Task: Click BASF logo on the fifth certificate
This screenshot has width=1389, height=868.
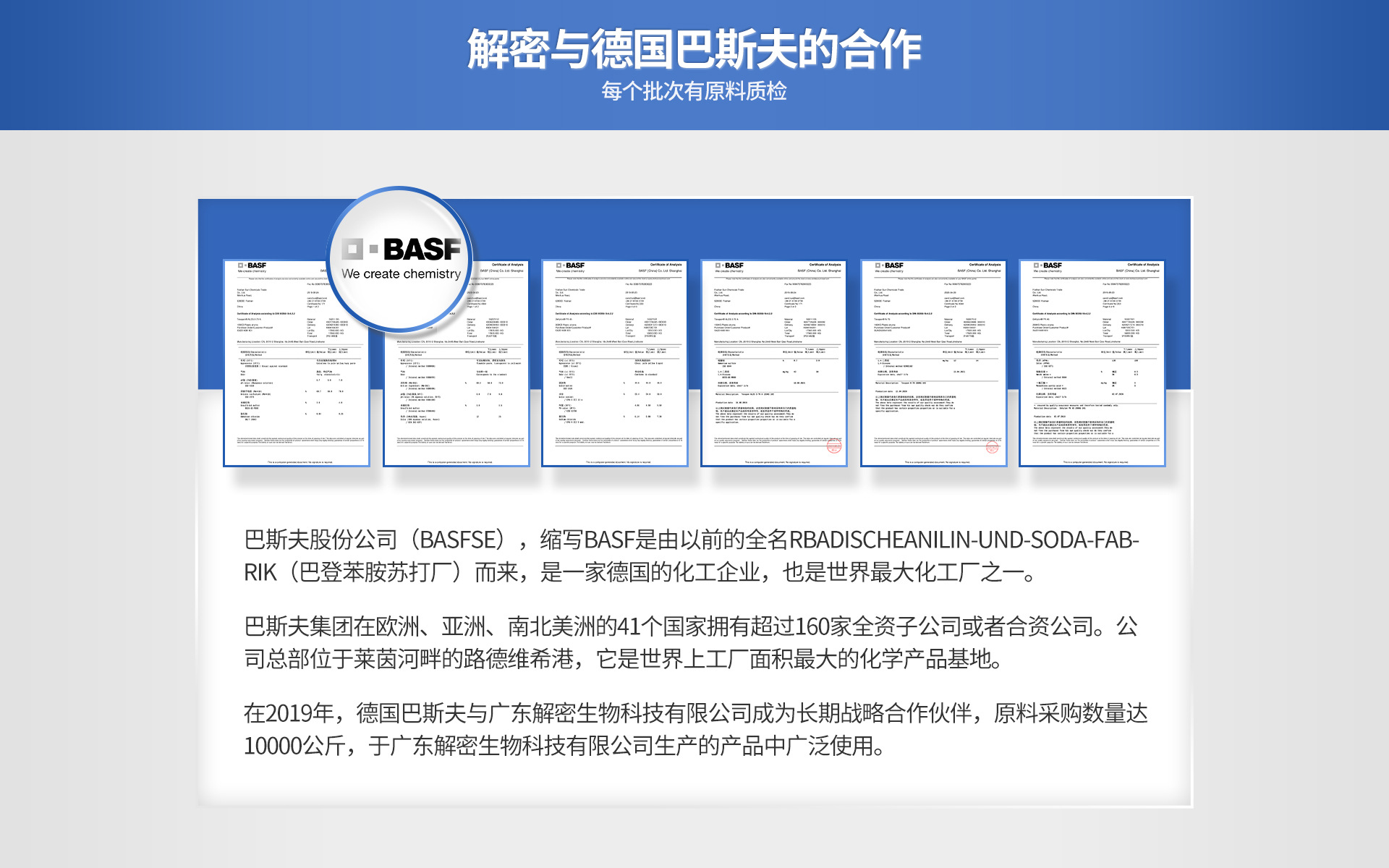Action: click(889, 265)
